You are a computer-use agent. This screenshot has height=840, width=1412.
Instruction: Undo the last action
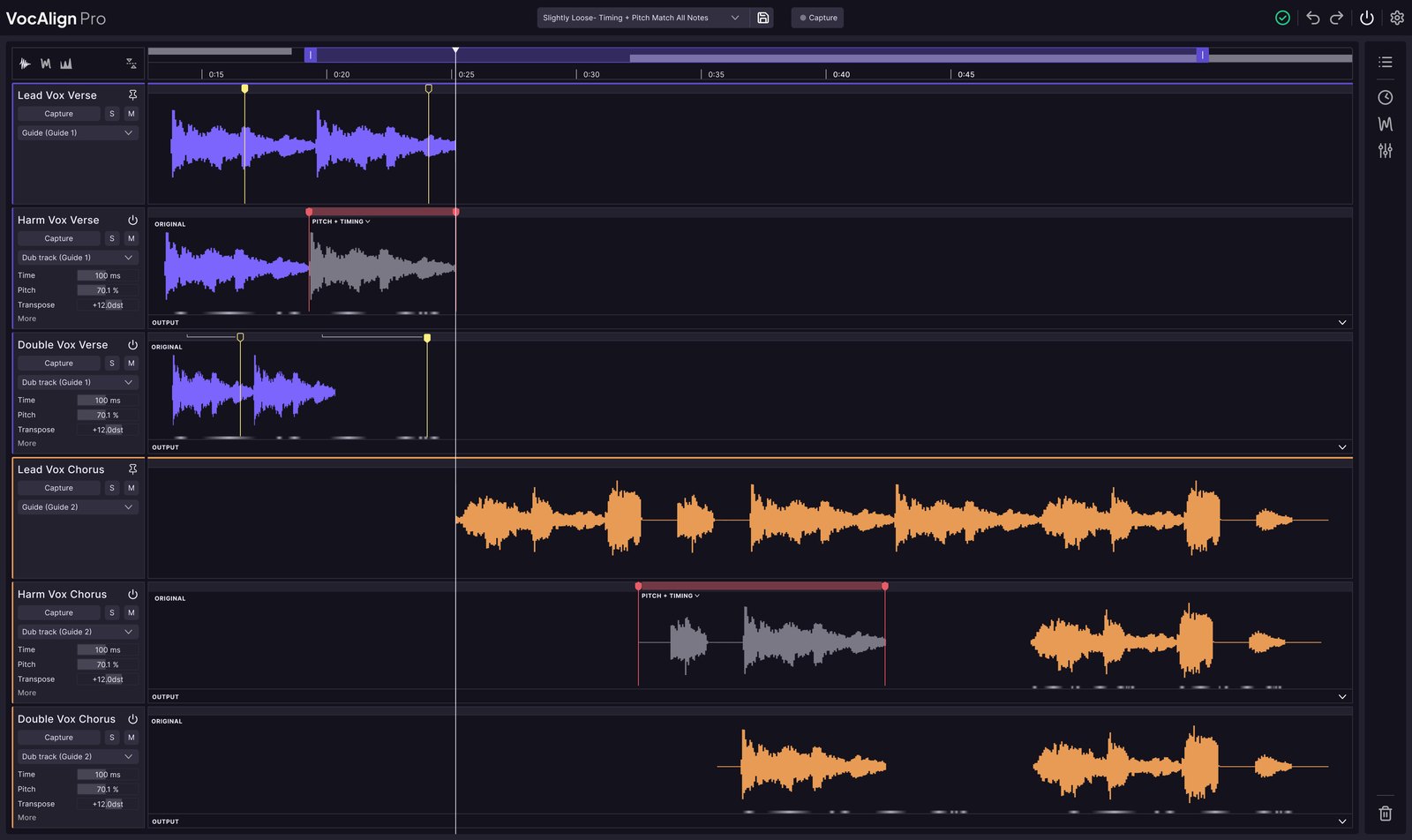click(1312, 18)
